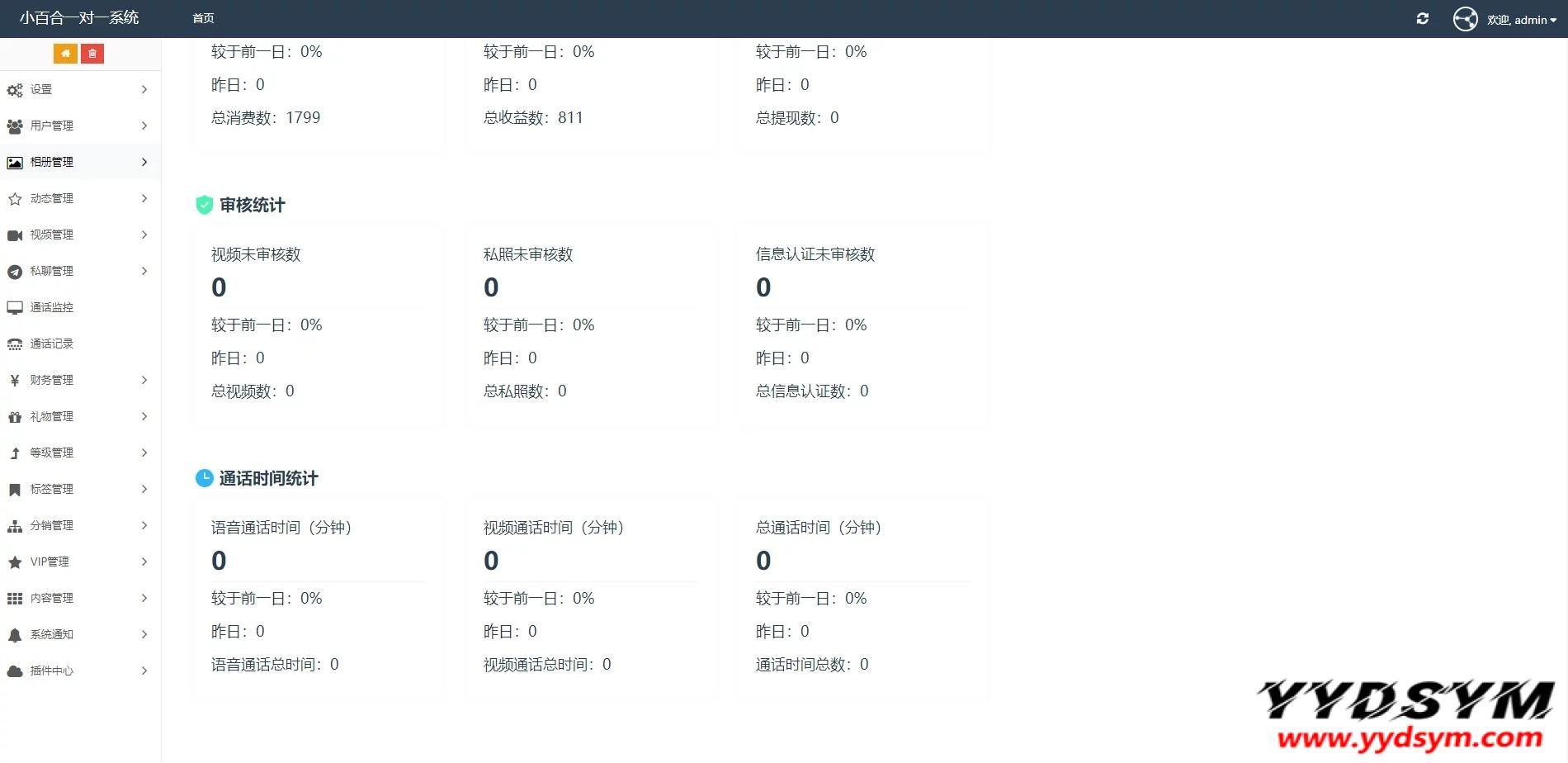Image resolution: width=1568 pixels, height=763 pixels.
Task: Click the 审核统计 section heading
Action: pyautogui.click(x=253, y=205)
